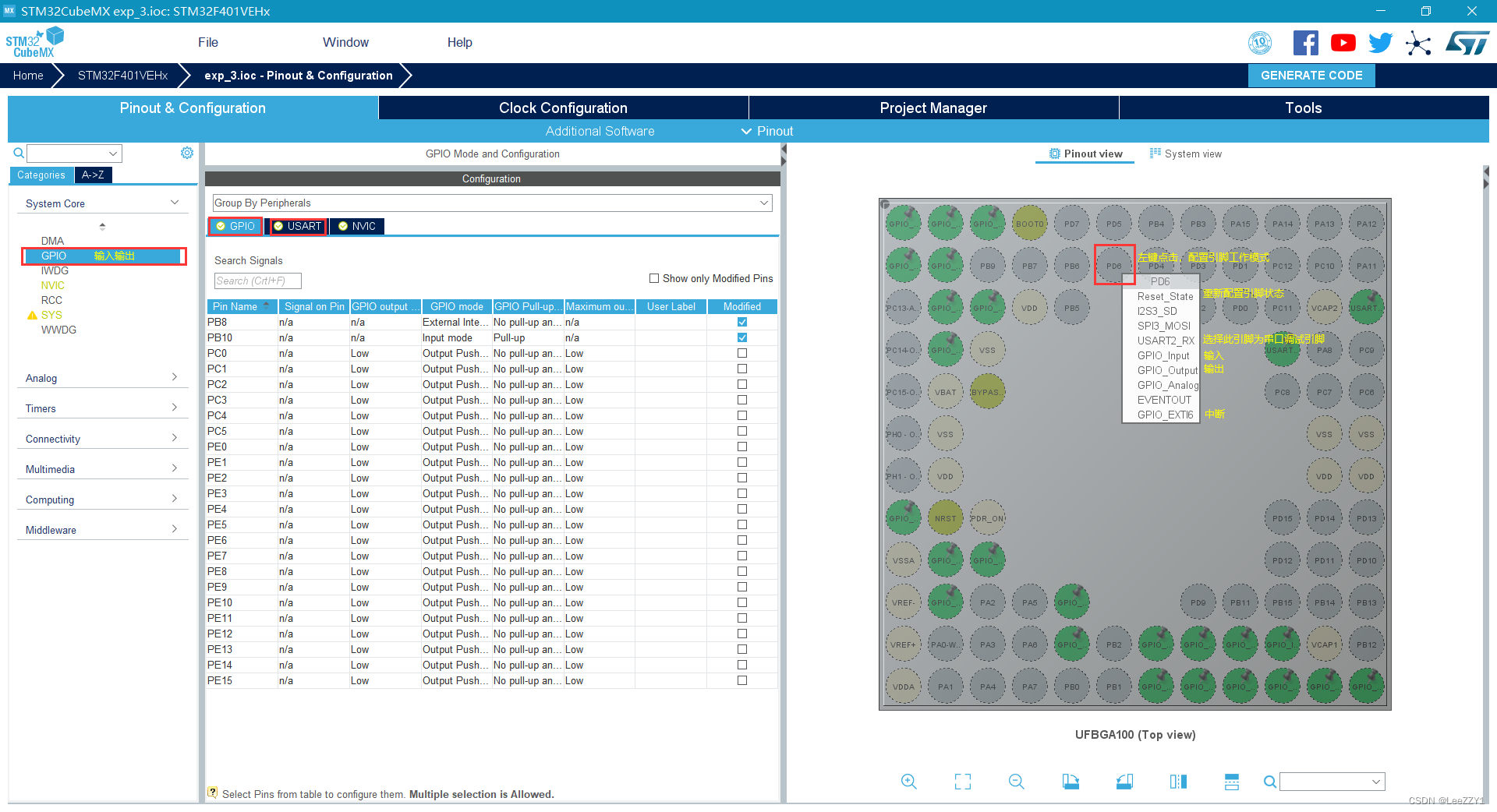Open the Pinout dropdown menu

point(767,131)
